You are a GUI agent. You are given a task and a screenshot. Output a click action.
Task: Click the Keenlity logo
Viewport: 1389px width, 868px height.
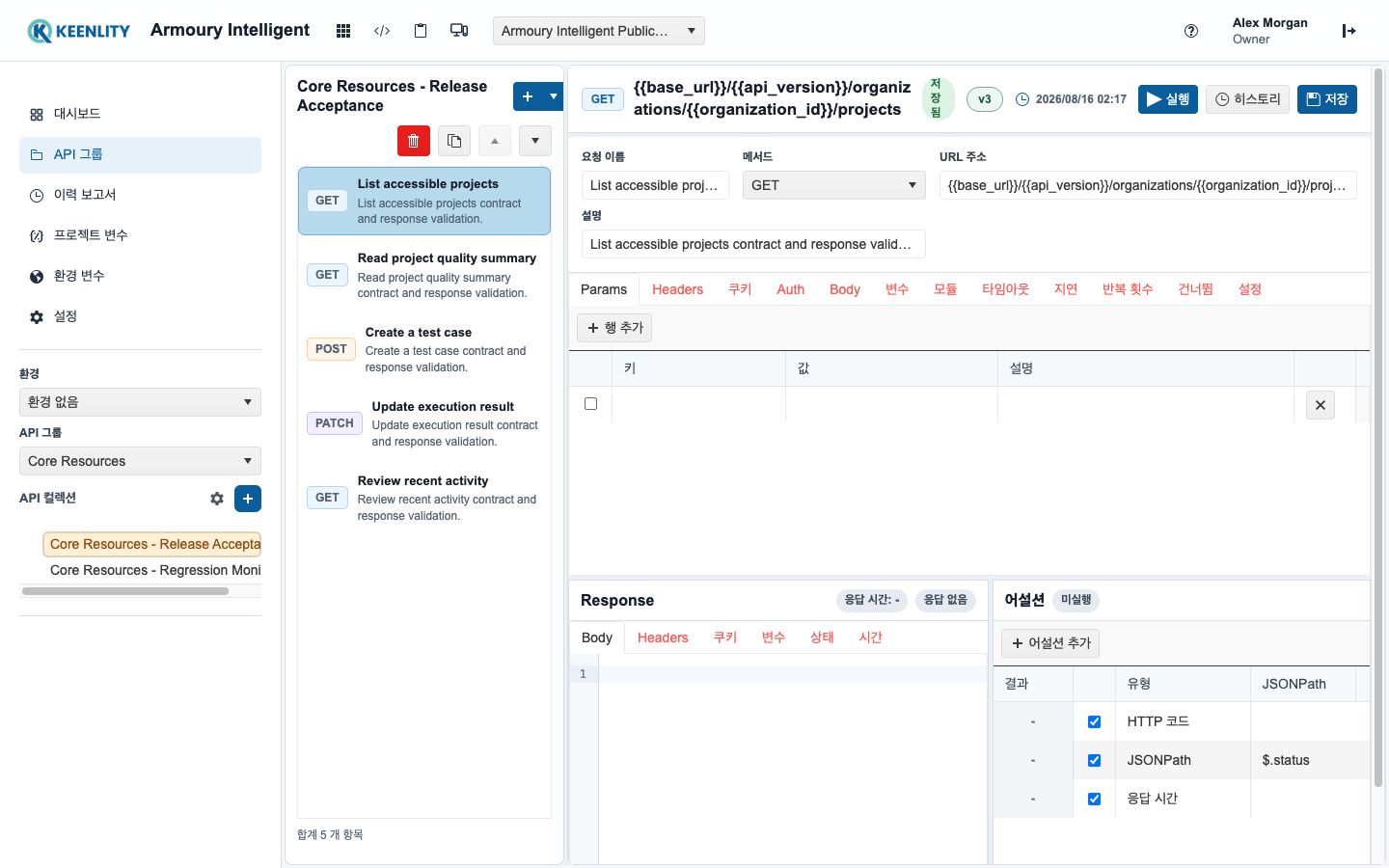(x=79, y=31)
